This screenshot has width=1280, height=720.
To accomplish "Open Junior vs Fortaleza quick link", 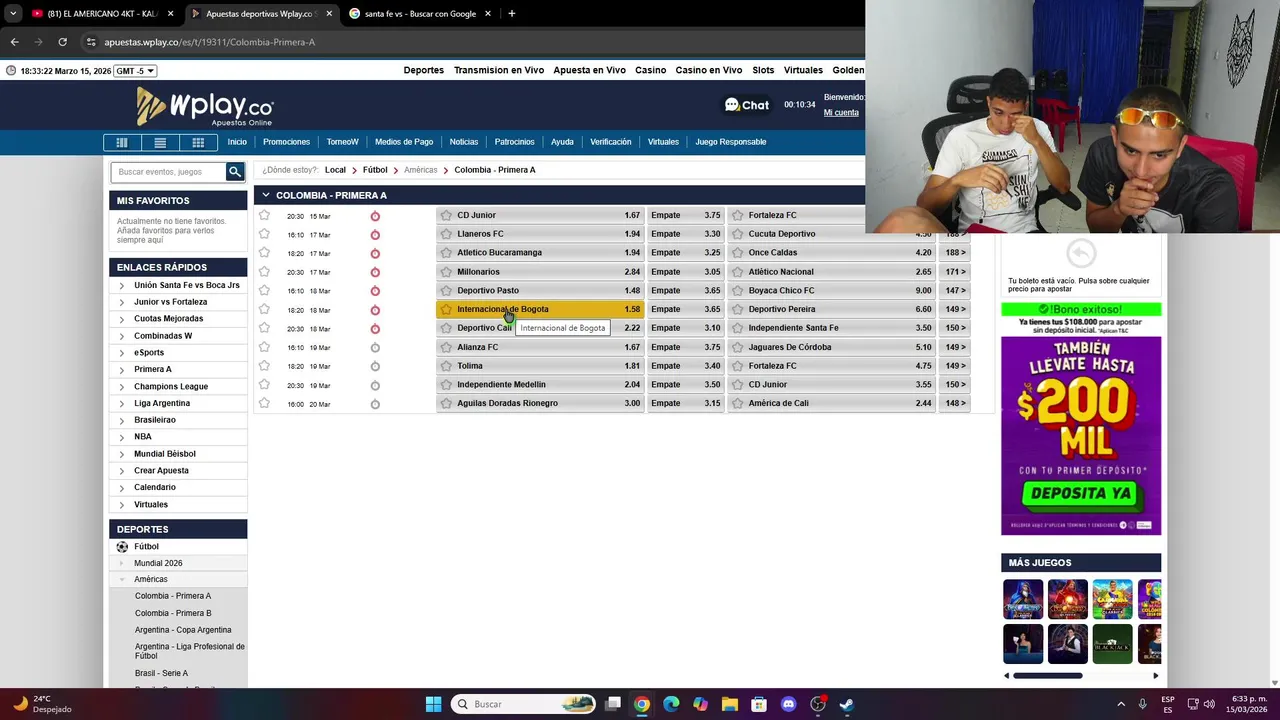I will click(x=171, y=302).
